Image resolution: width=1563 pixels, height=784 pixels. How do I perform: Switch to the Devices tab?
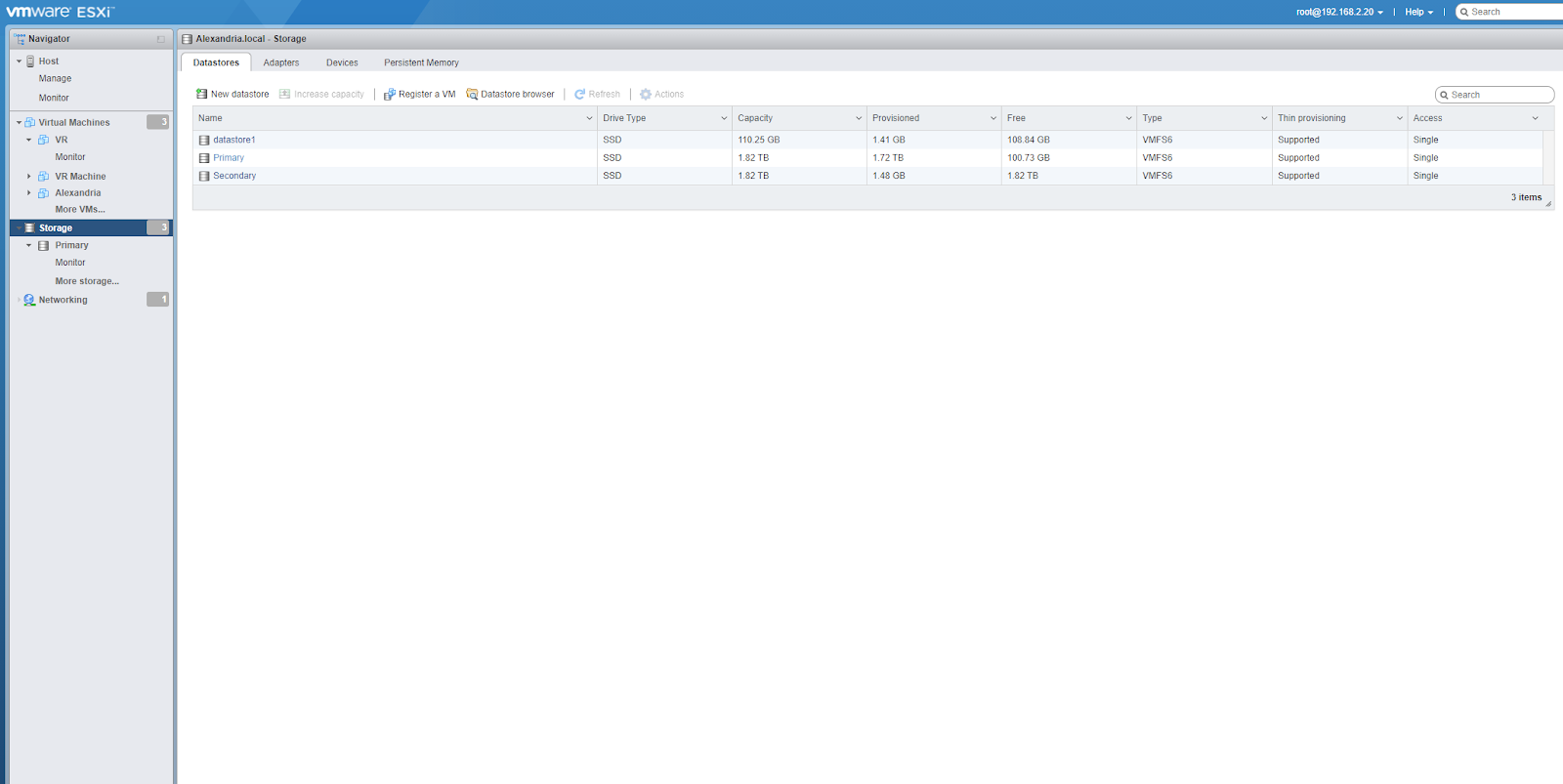(342, 62)
